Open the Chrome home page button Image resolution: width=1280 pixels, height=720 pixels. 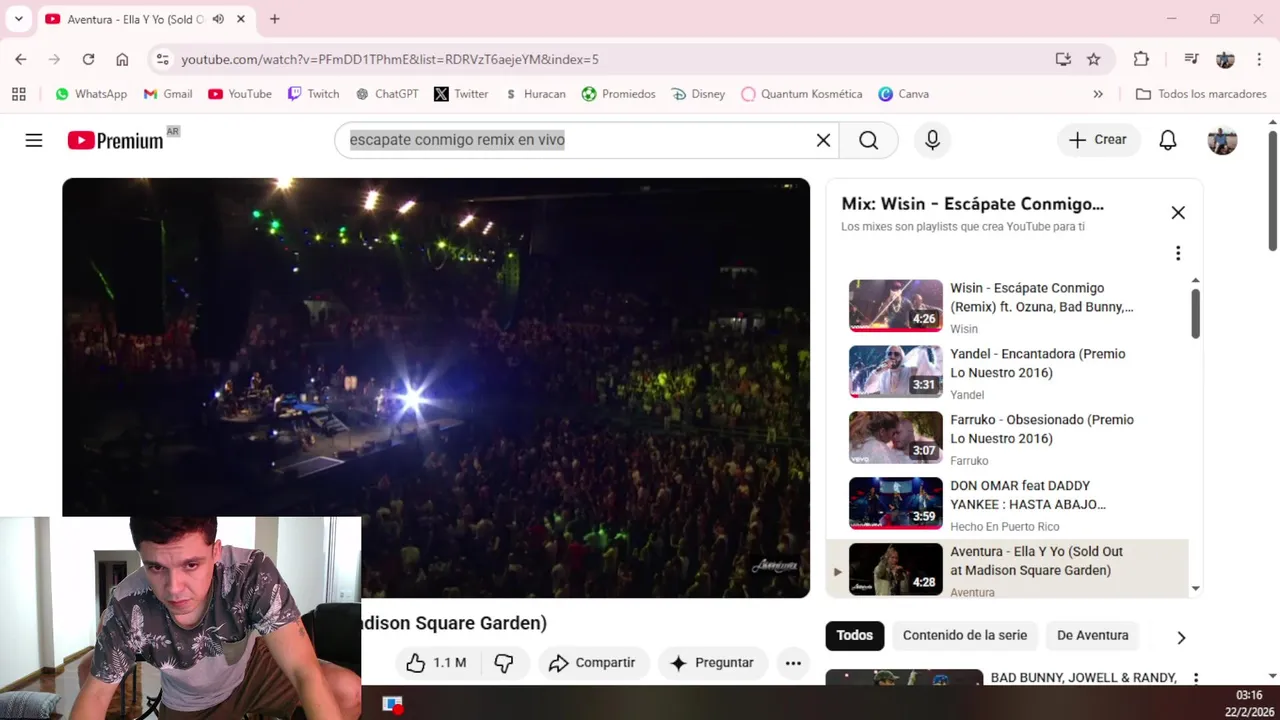click(x=122, y=59)
